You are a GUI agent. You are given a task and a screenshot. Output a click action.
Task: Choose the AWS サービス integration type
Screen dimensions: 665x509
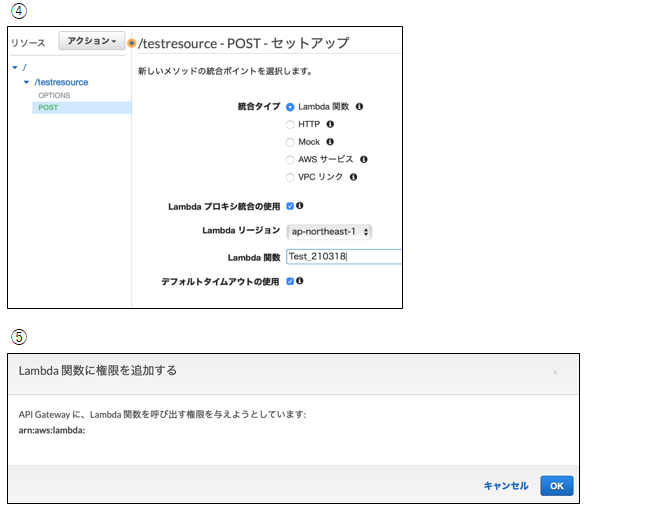290,160
